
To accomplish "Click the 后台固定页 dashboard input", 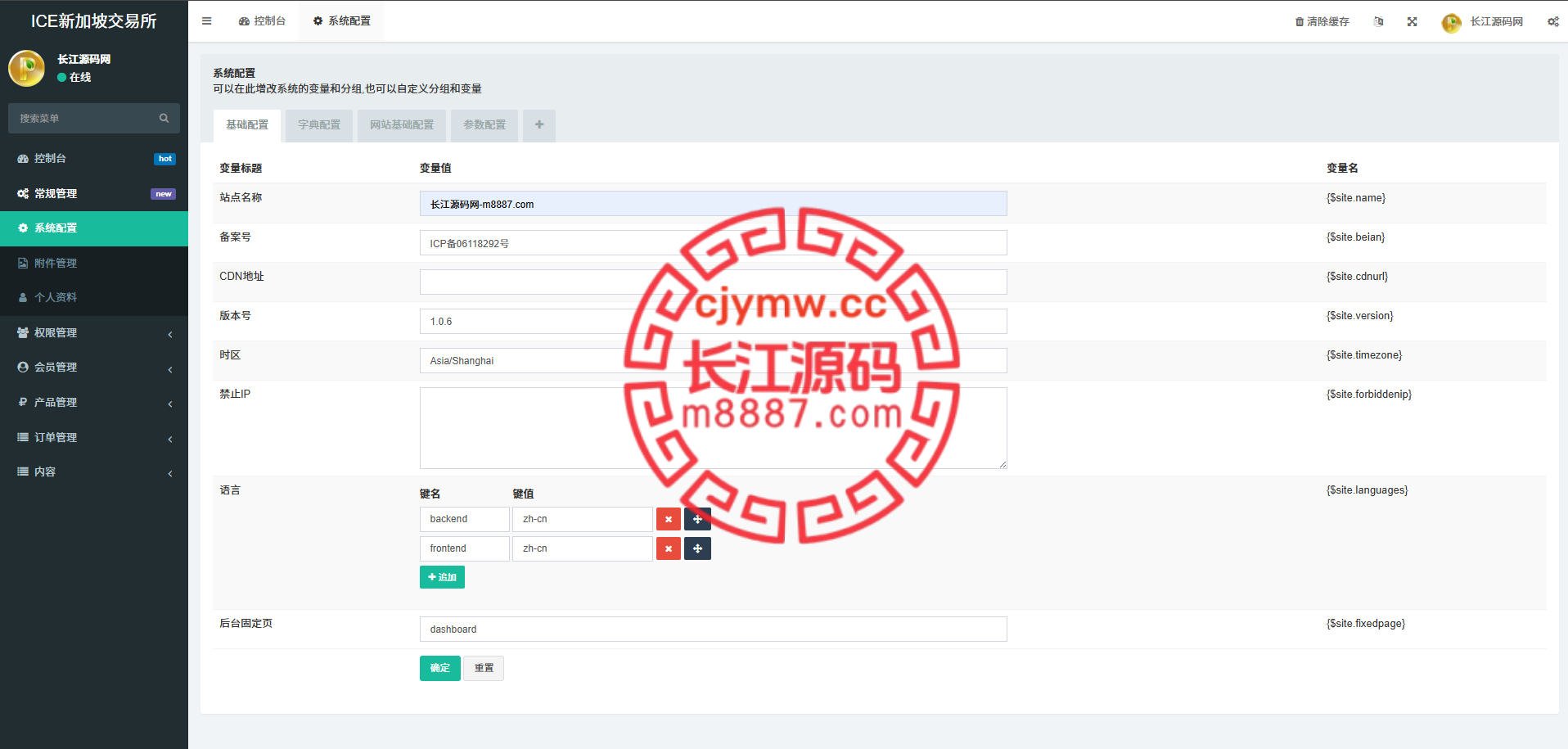I will click(x=713, y=629).
